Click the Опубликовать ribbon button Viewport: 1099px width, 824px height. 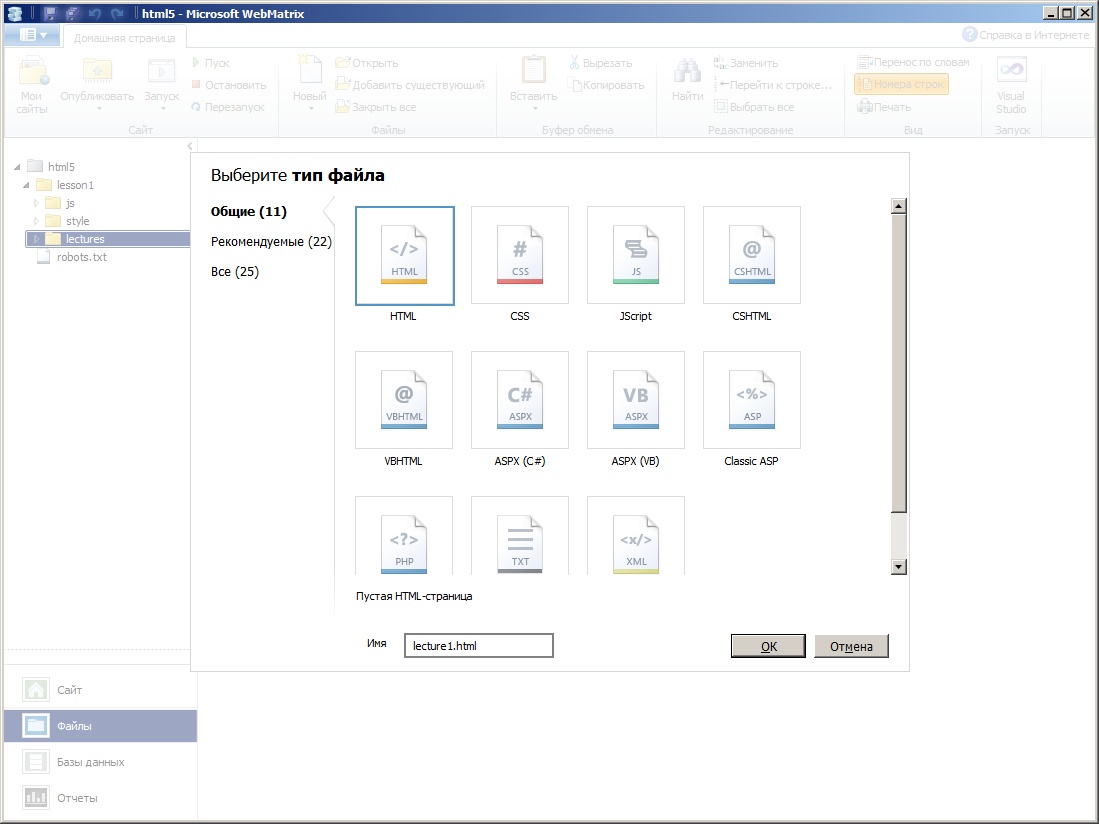97,85
